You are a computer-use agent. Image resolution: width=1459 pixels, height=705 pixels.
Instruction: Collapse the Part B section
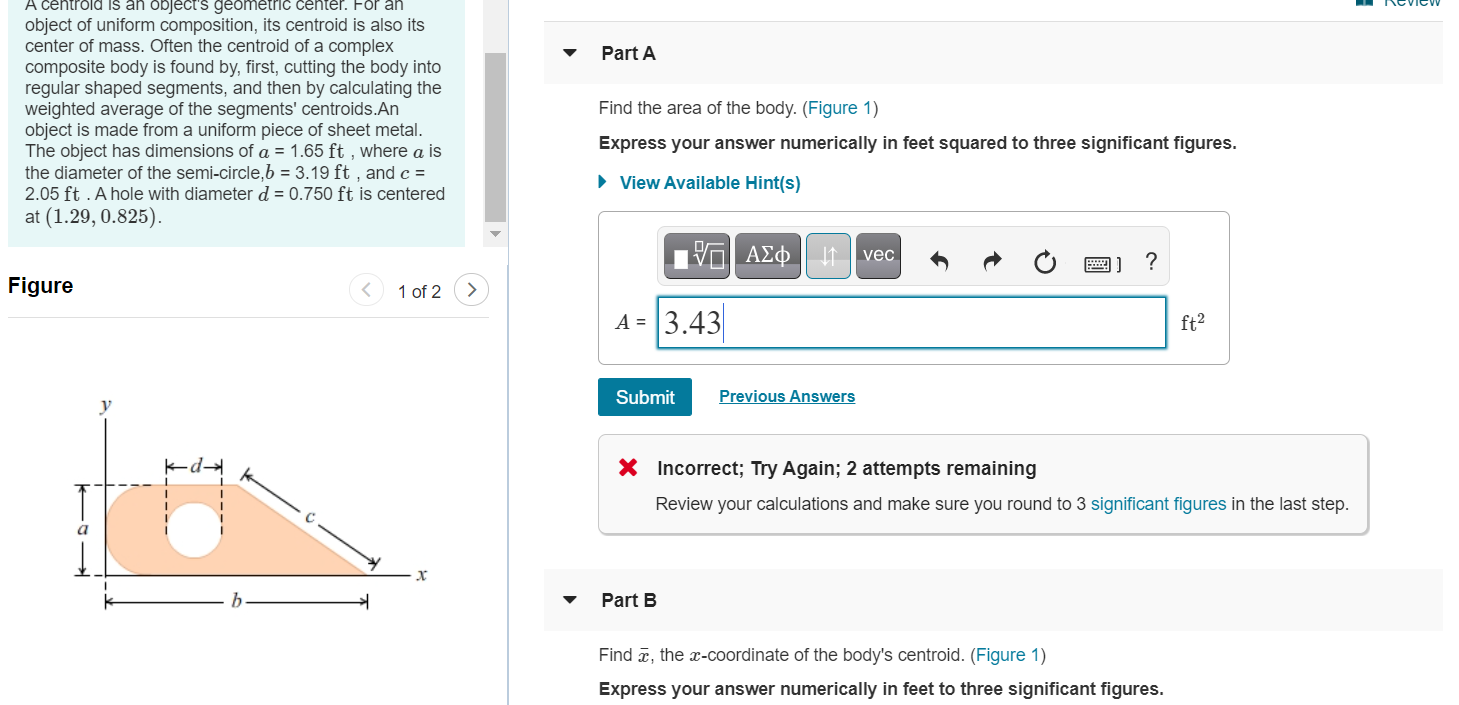(570, 600)
